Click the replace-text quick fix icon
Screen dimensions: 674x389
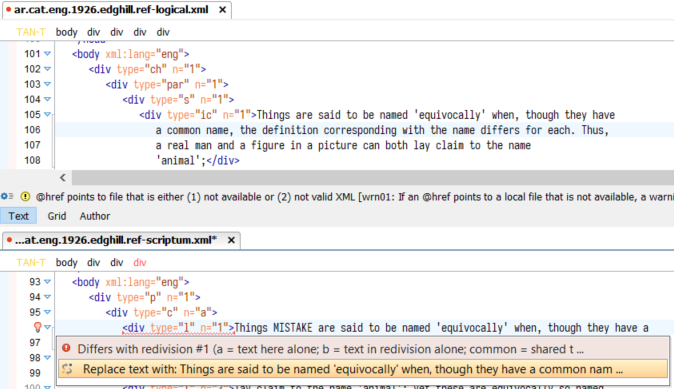(x=67, y=369)
